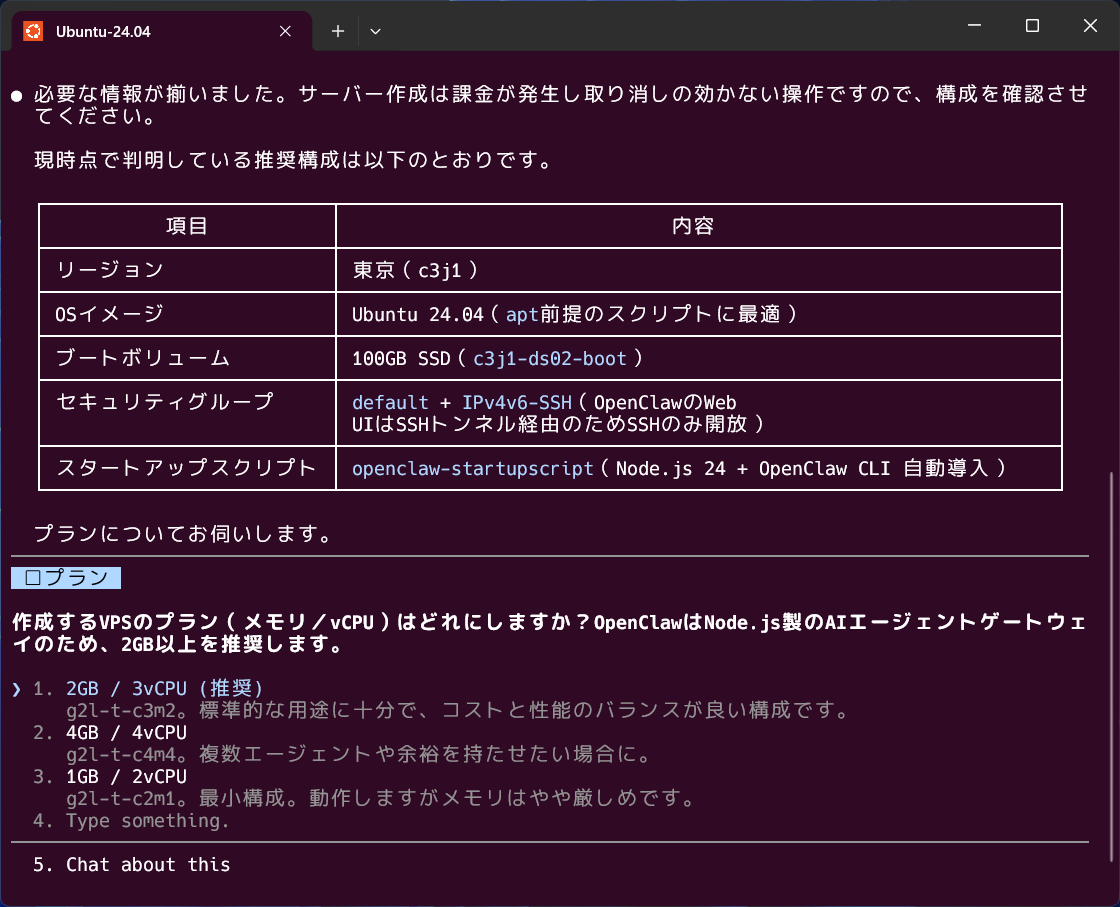This screenshot has height=907, width=1120.
Task: Minimize the terminal window
Action: 974,26
